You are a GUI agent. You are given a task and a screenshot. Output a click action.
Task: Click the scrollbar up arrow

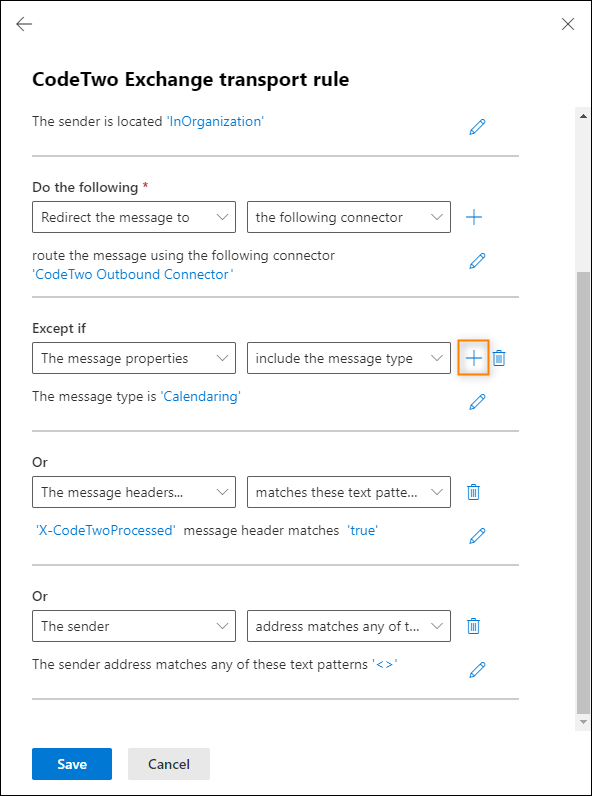[583, 115]
